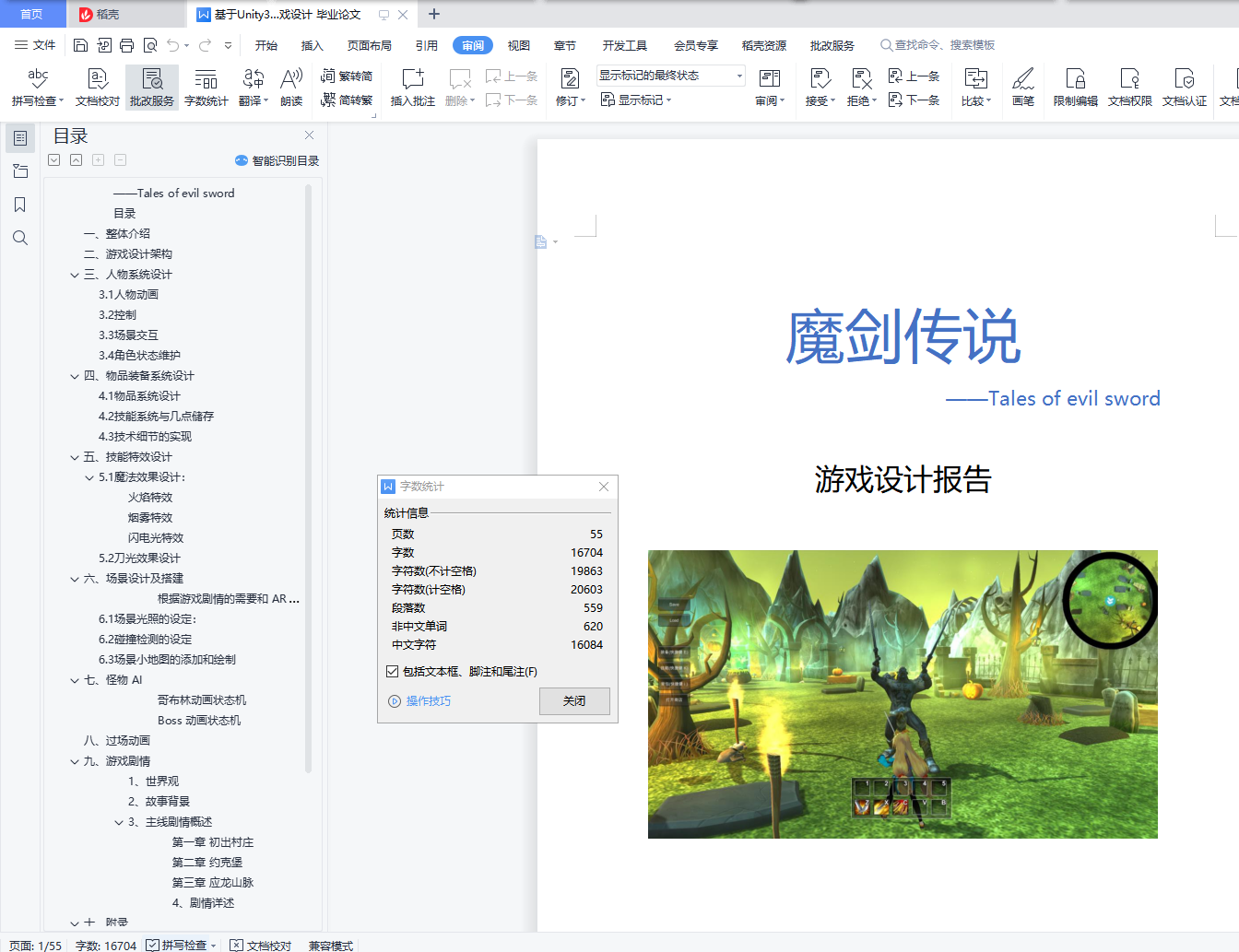This screenshot has height=952, width=1239.
Task: Start 朗读 read-aloud
Action: (291, 88)
